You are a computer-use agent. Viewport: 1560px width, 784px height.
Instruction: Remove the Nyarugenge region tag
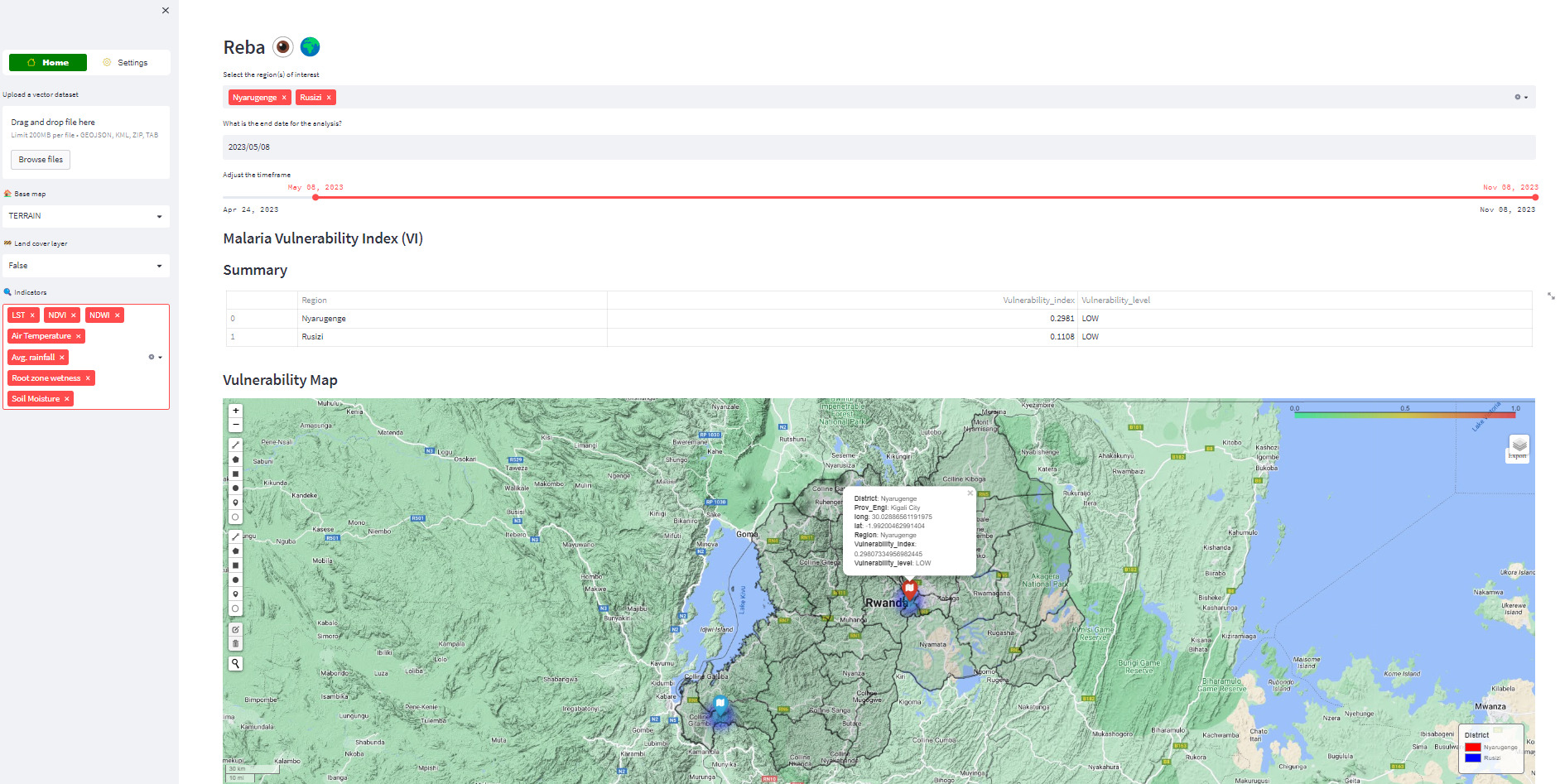(284, 98)
